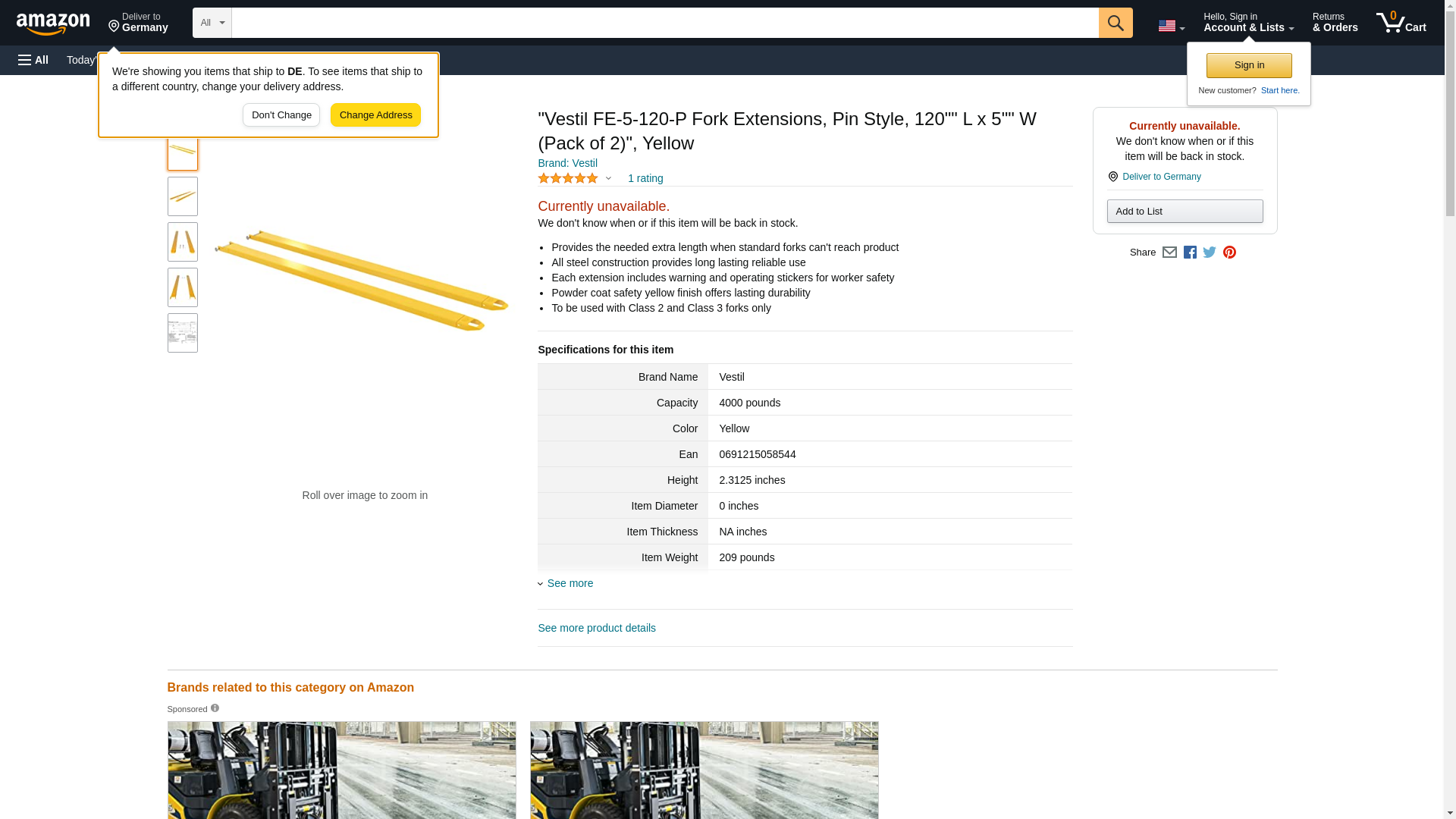Focus the Amazon search field
The image size is (1456, 819).
664,23
